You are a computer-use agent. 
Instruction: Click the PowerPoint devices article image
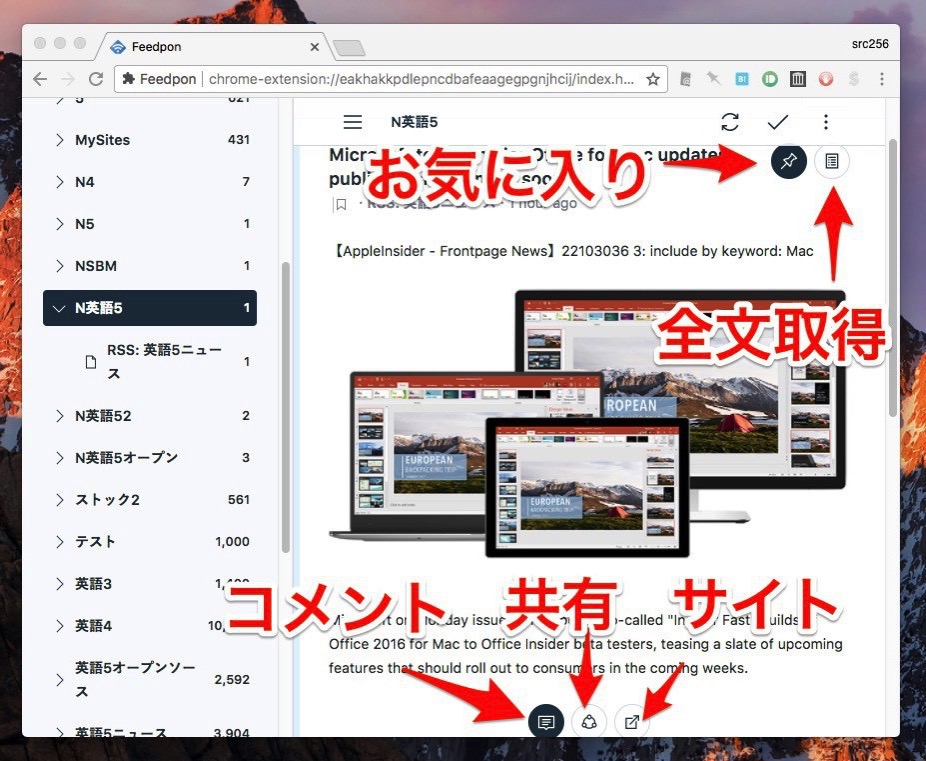tap(587, 423)
